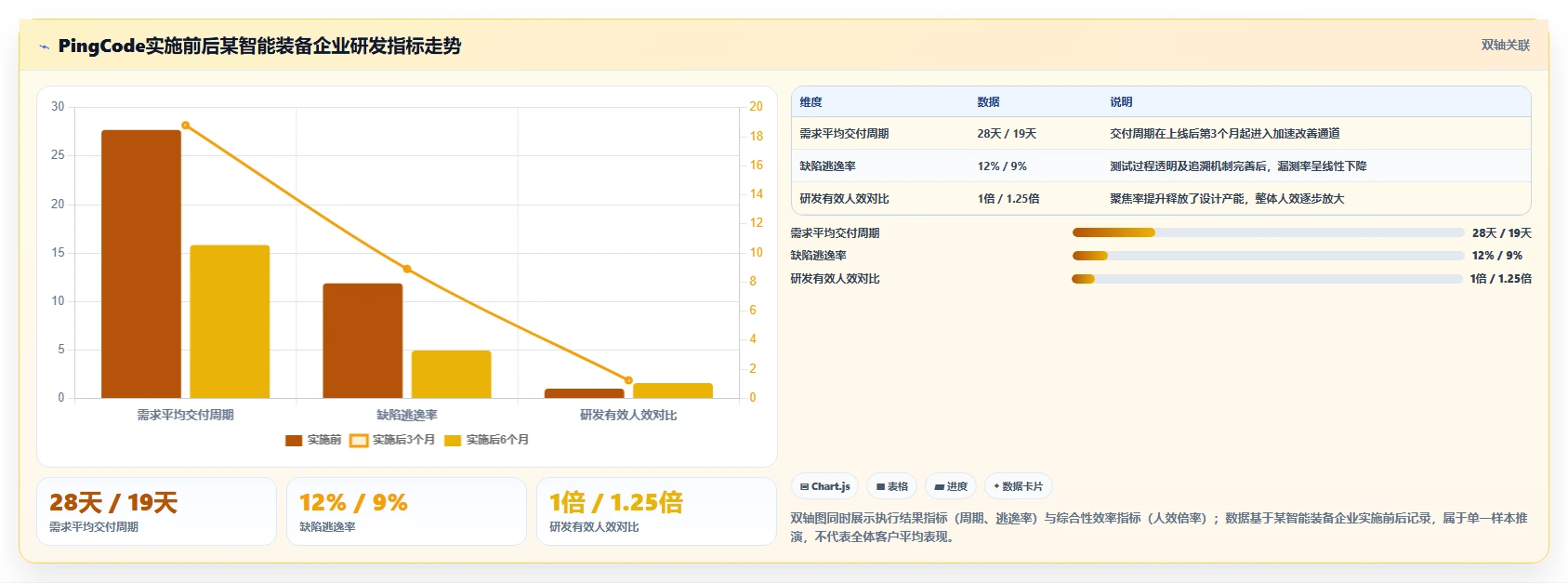Click the line point above 需求平均交付周期
Screen dimensions: 1568x583
pyautogui.click(x=186, y=126)
